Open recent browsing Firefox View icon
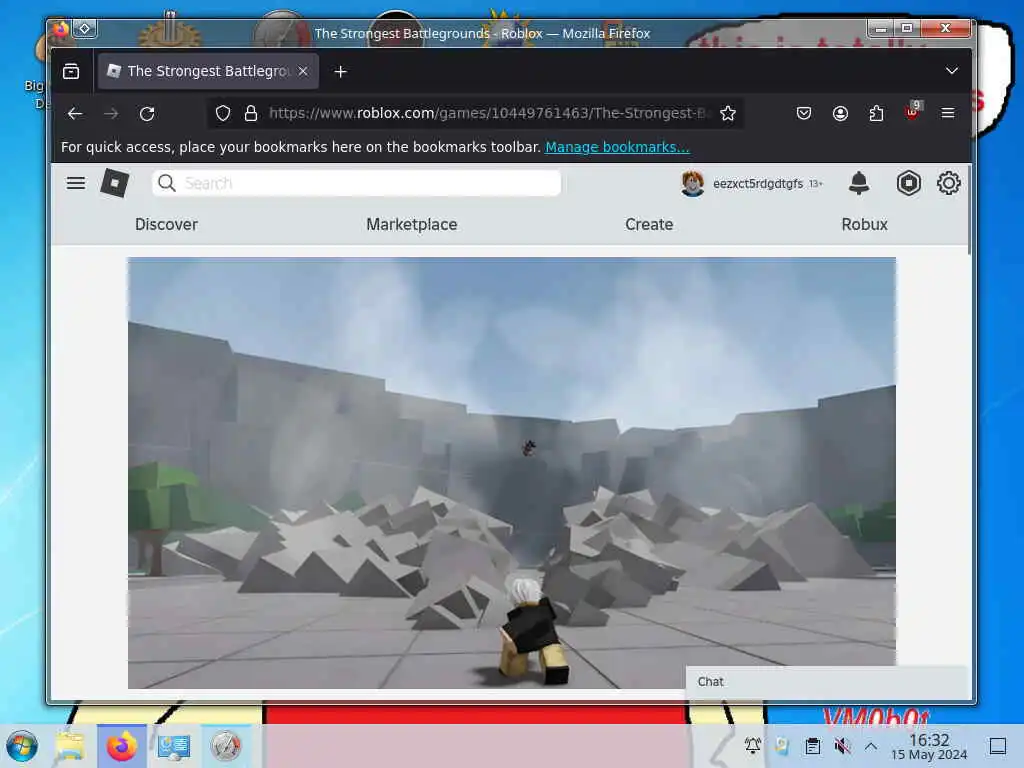The height and width of the screenshot is (768, 1024). pyautogui.click(x=71, y=71)
